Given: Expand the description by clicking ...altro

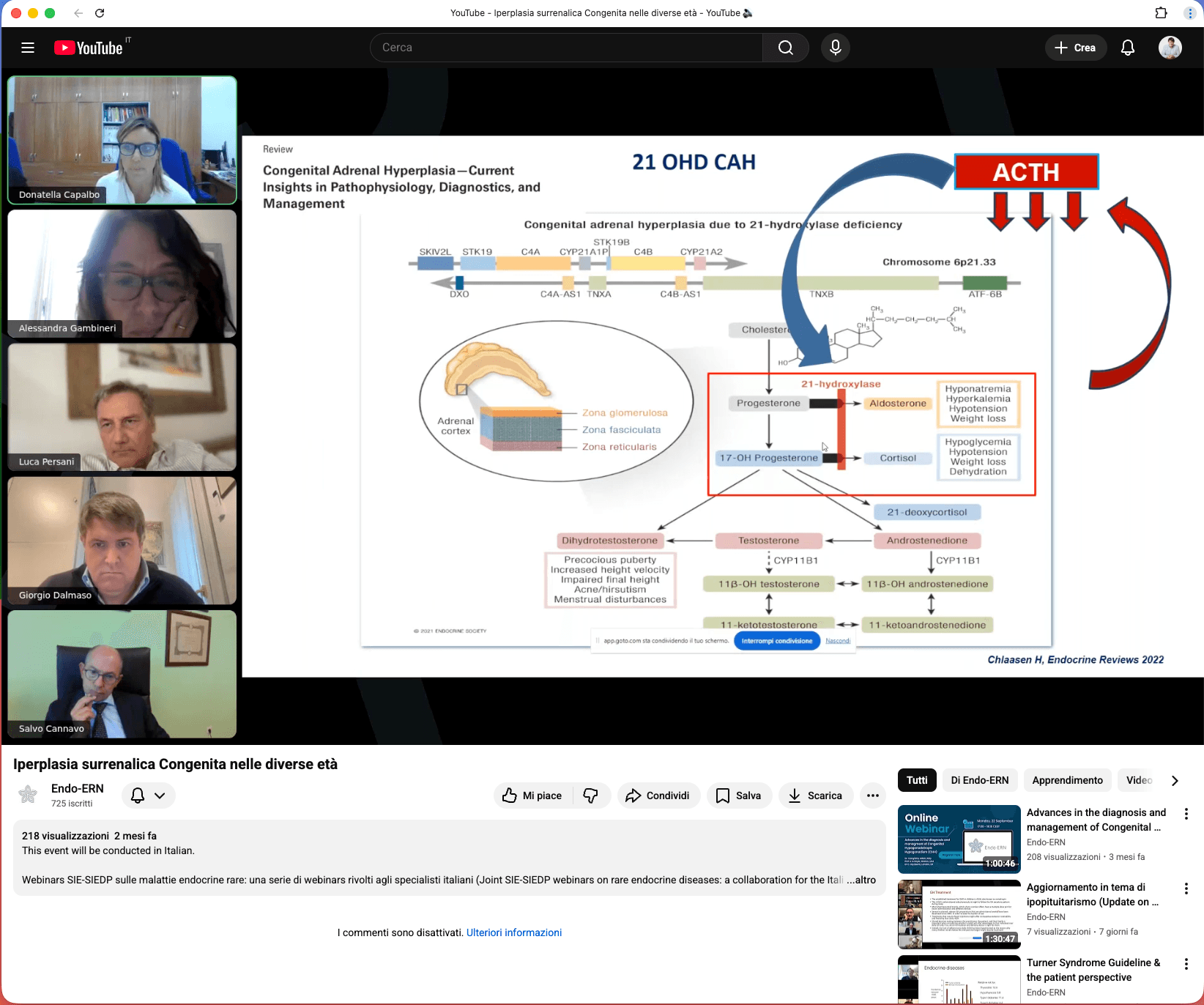Looking at the screenshot, I should coord(861,880).
